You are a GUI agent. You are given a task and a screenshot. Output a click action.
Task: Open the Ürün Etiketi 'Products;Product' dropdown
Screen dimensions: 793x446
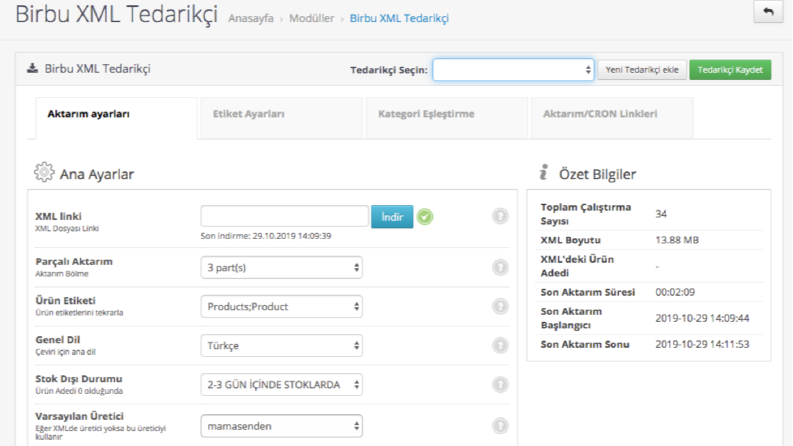[281, 306]
